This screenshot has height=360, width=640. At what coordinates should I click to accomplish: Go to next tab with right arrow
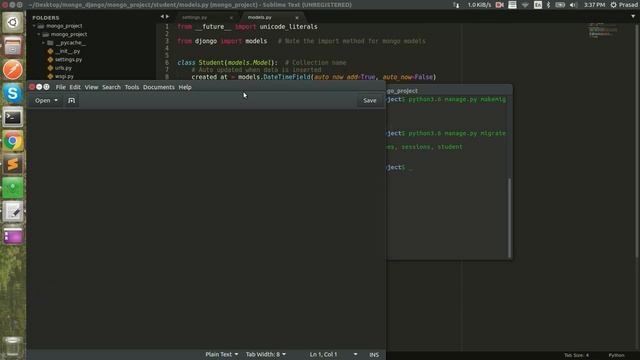click(x=167, y=16)
